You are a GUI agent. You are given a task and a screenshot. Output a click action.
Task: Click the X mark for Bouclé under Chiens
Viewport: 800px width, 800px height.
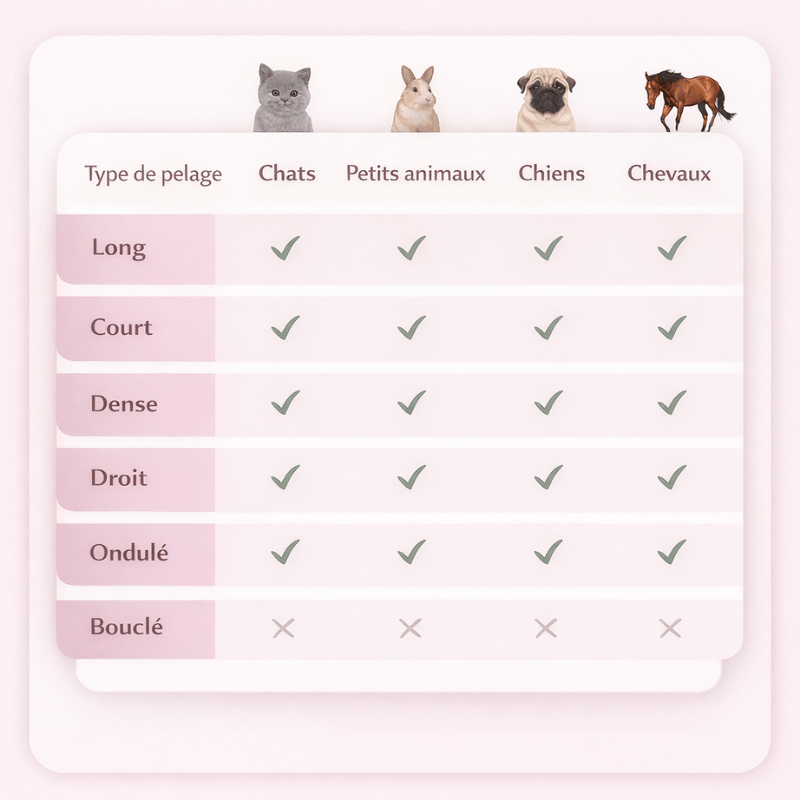[x=546, y=628]
